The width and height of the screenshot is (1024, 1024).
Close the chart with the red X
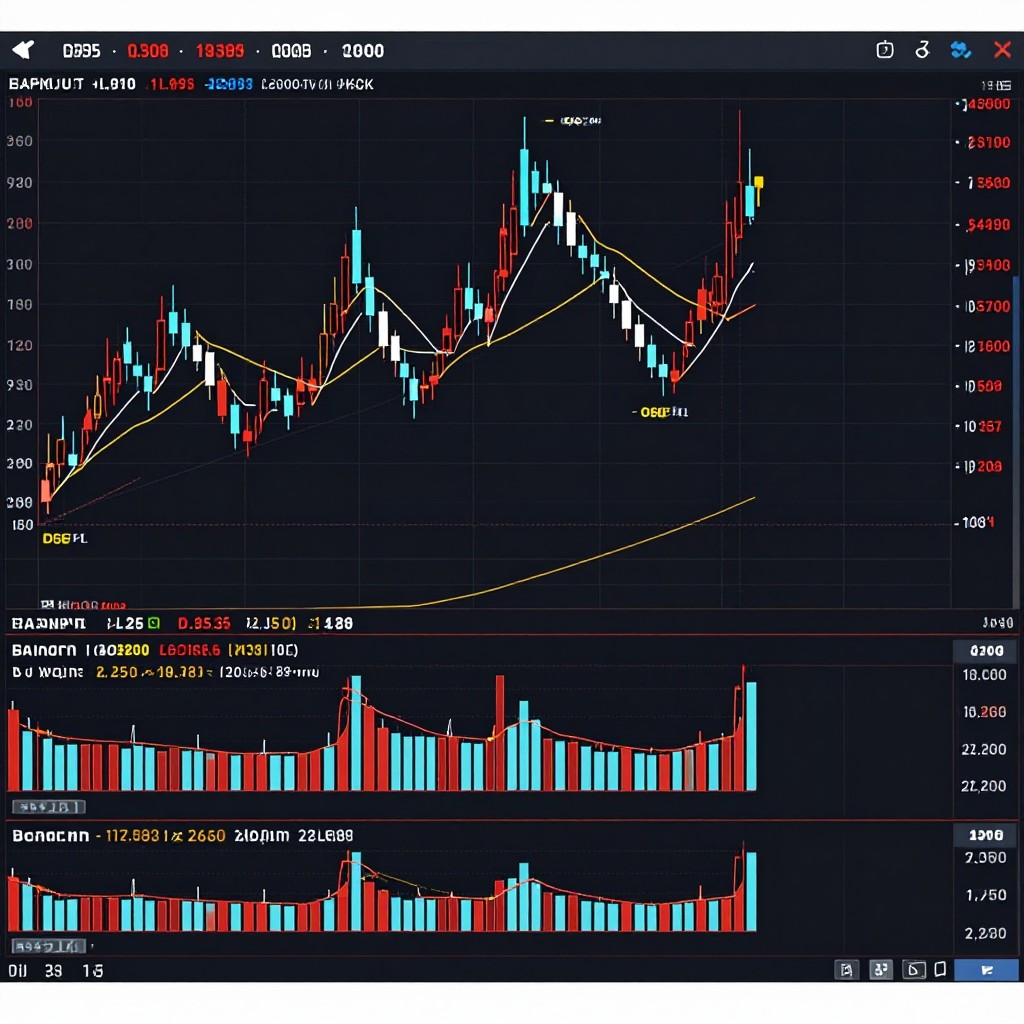1002,50
